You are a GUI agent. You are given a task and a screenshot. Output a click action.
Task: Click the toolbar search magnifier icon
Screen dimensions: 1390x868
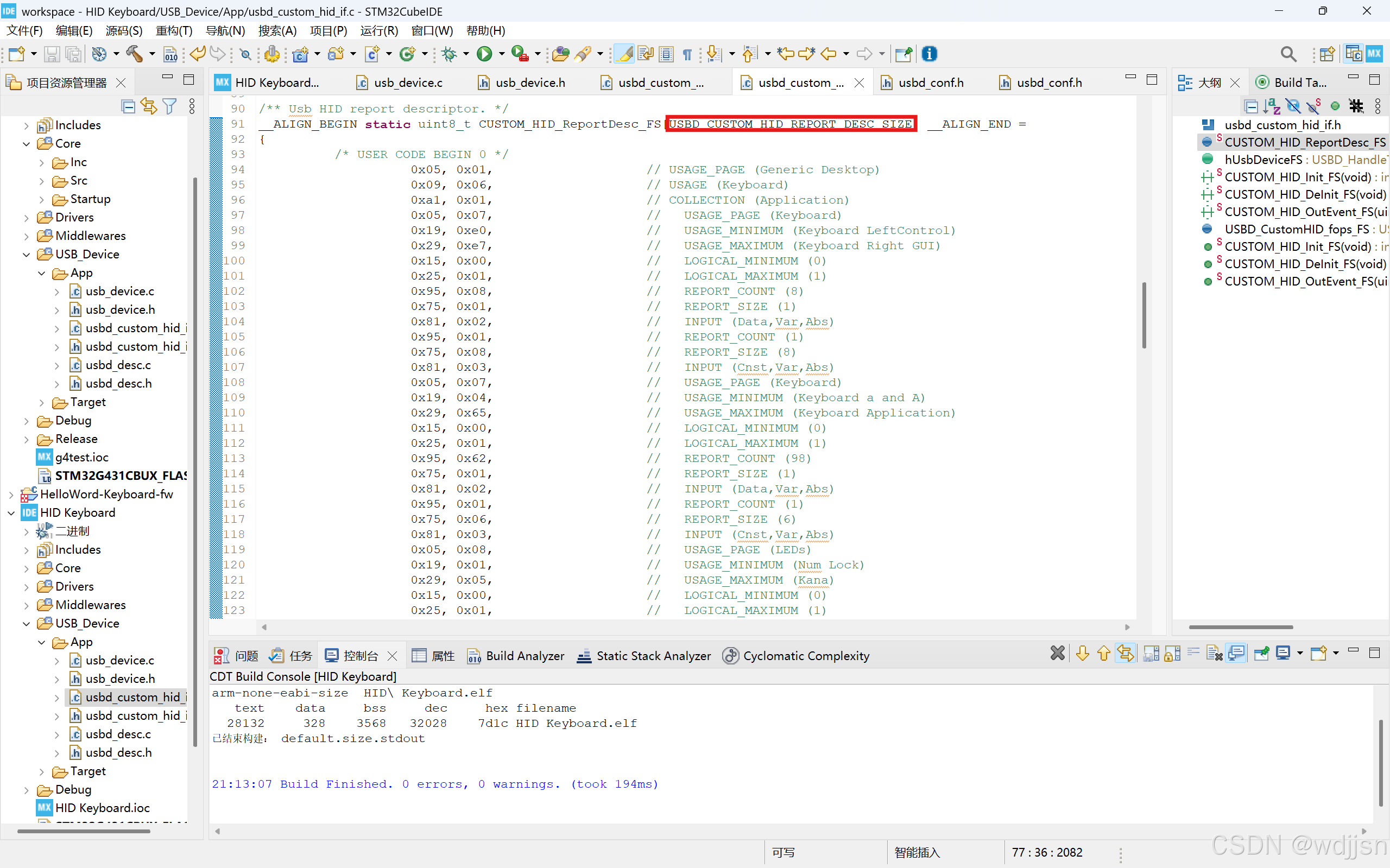(x=1288, y=54)
